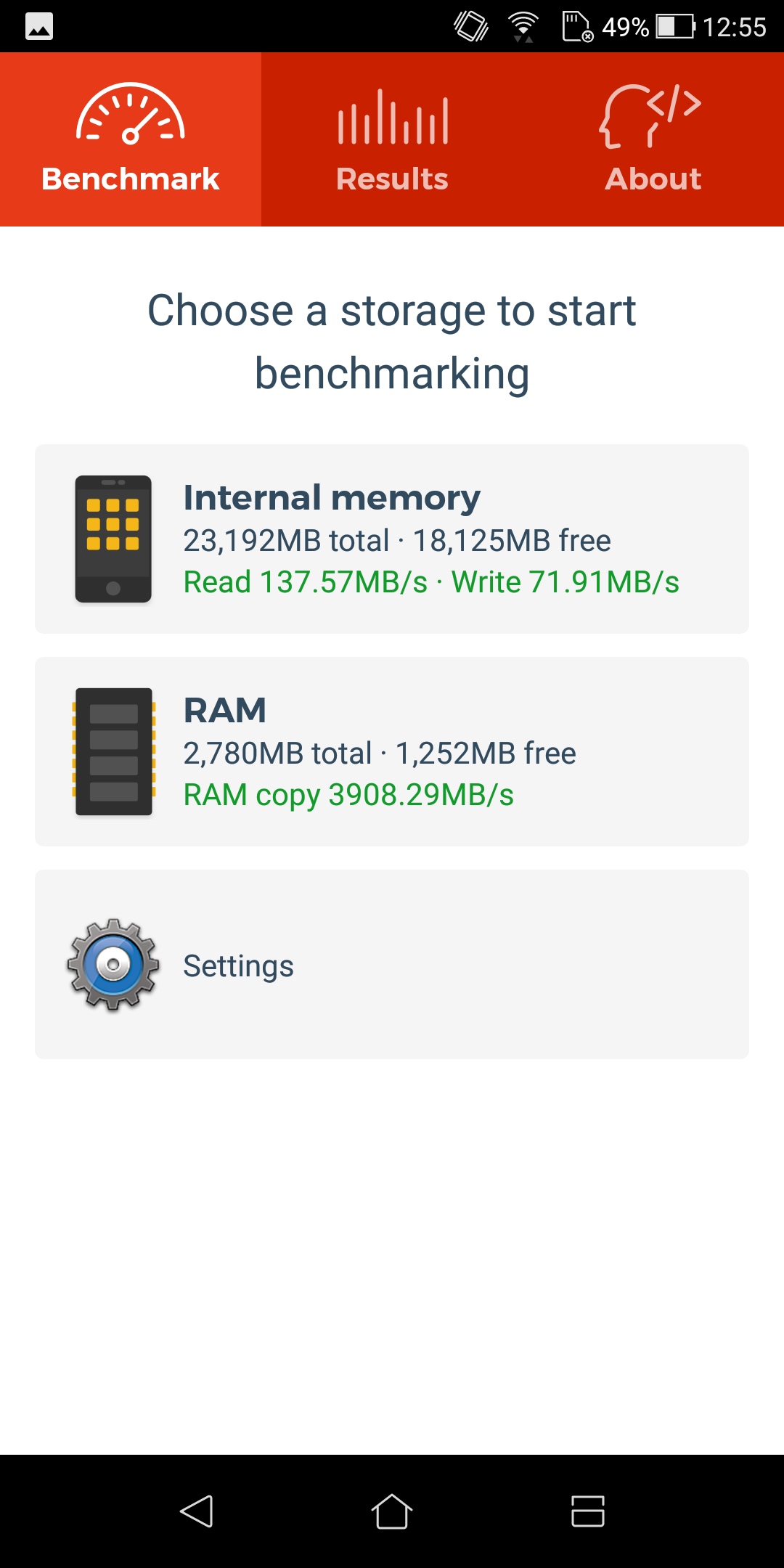Screen dimensions: 784x1568
Task: Tap the About developer head icon
Action: [x=650, y=116]
